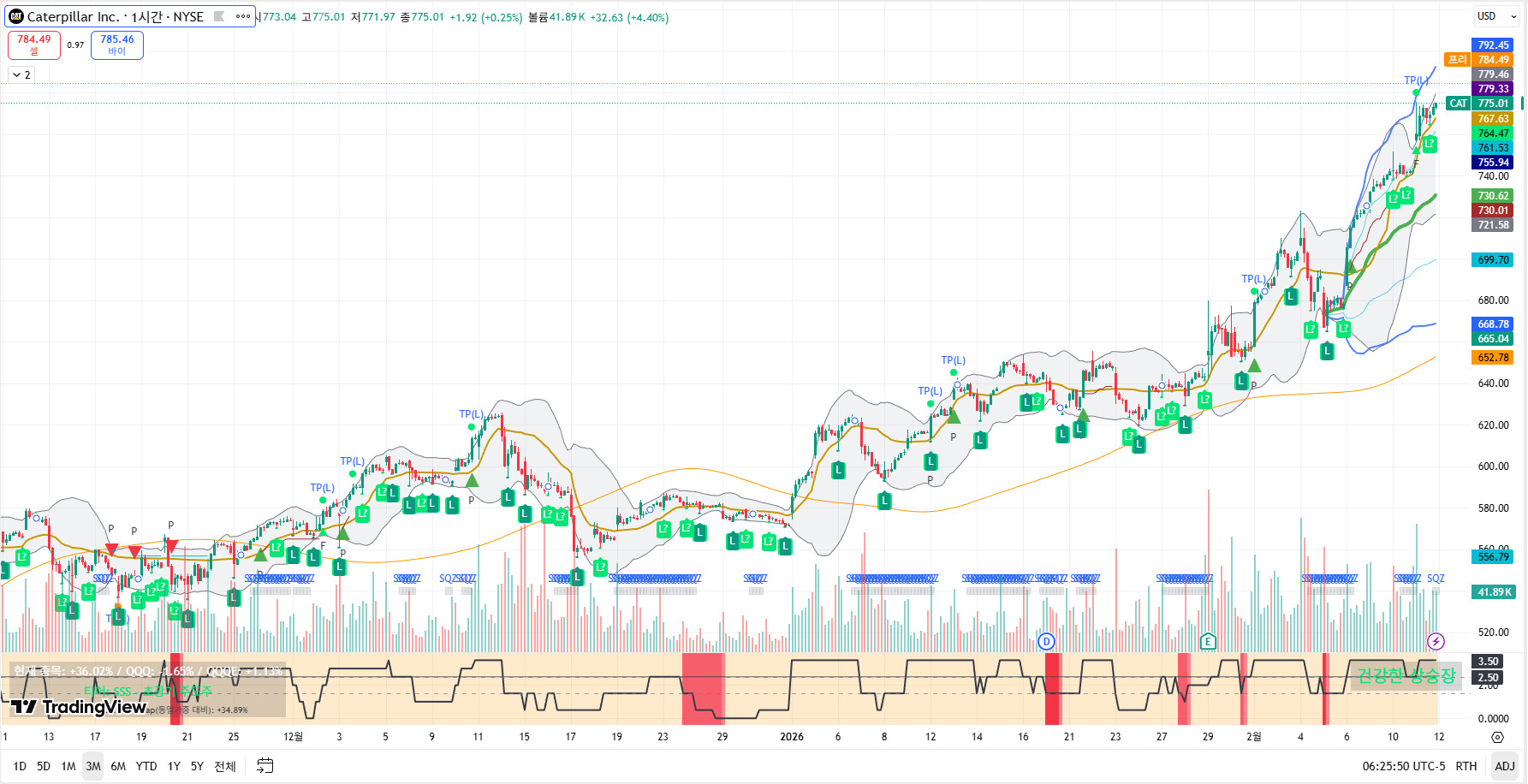Click the earnings E marker on chart
The height and width of the screenshot is (784, 1528).
tap(1208, 641)
